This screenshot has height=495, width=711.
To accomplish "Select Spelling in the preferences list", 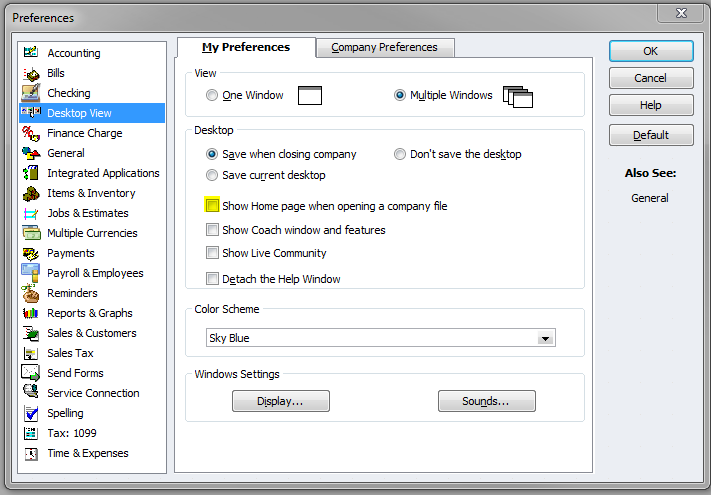I will pyautogui.click(x=92, y=413).
